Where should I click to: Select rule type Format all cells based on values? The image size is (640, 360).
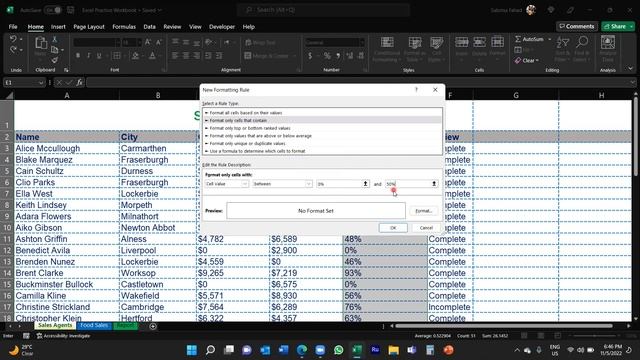(322, 113)
